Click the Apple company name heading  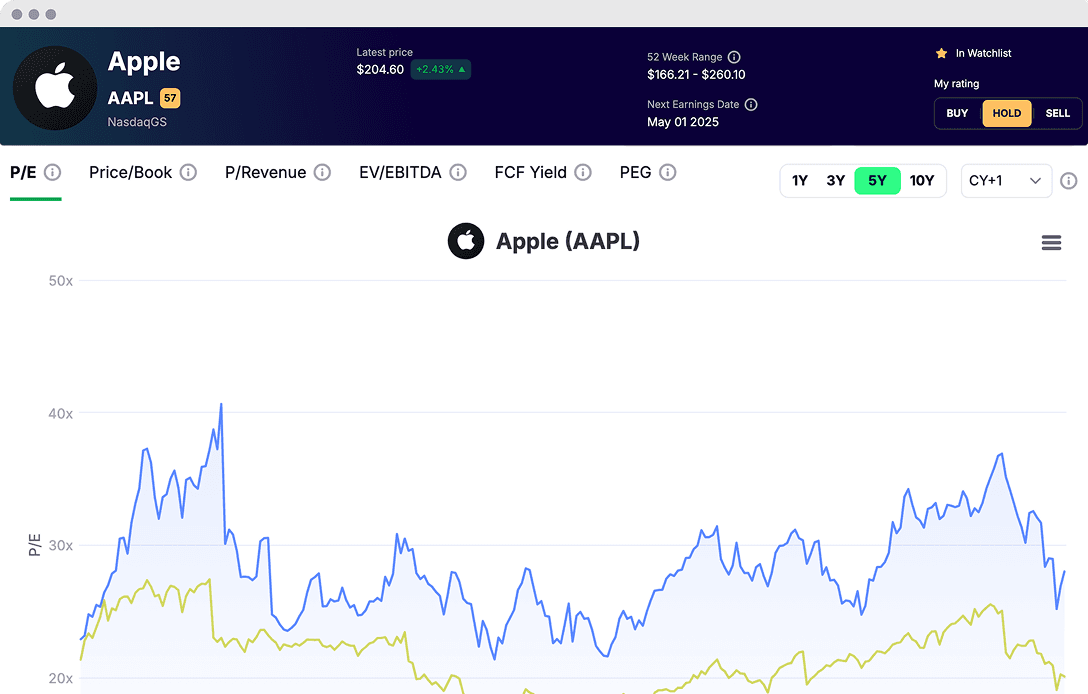[144, 62]
